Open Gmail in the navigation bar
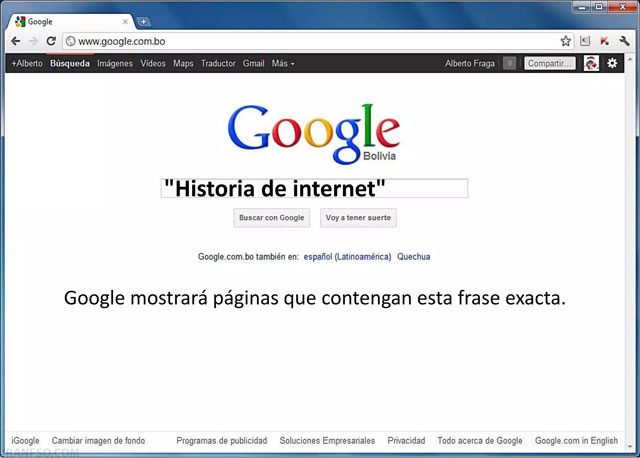Screen dimensions: 640x458 [253, 63]
